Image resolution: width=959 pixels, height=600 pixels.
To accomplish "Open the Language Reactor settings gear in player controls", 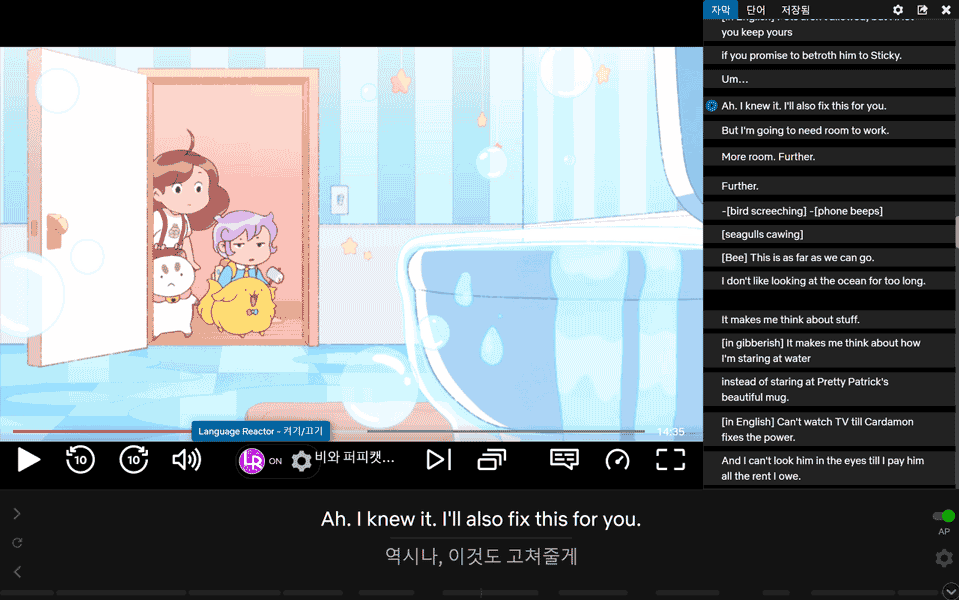I will (301, 461).
